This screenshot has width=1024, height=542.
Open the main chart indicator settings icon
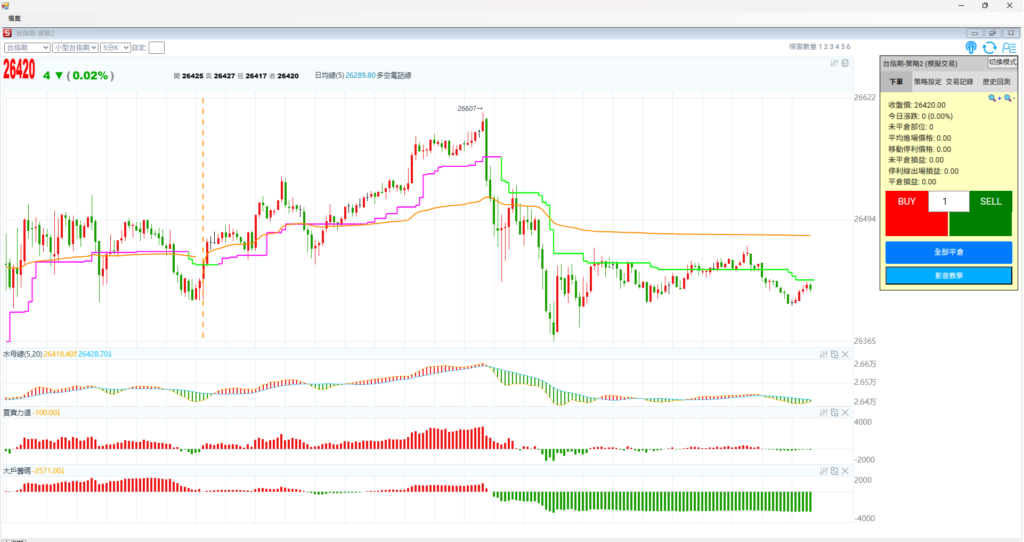[x=834, y=63]
